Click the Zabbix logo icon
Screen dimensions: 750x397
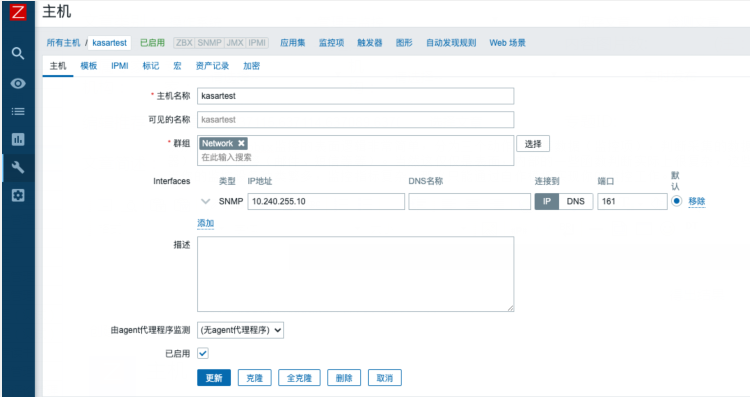coord(18,11)
